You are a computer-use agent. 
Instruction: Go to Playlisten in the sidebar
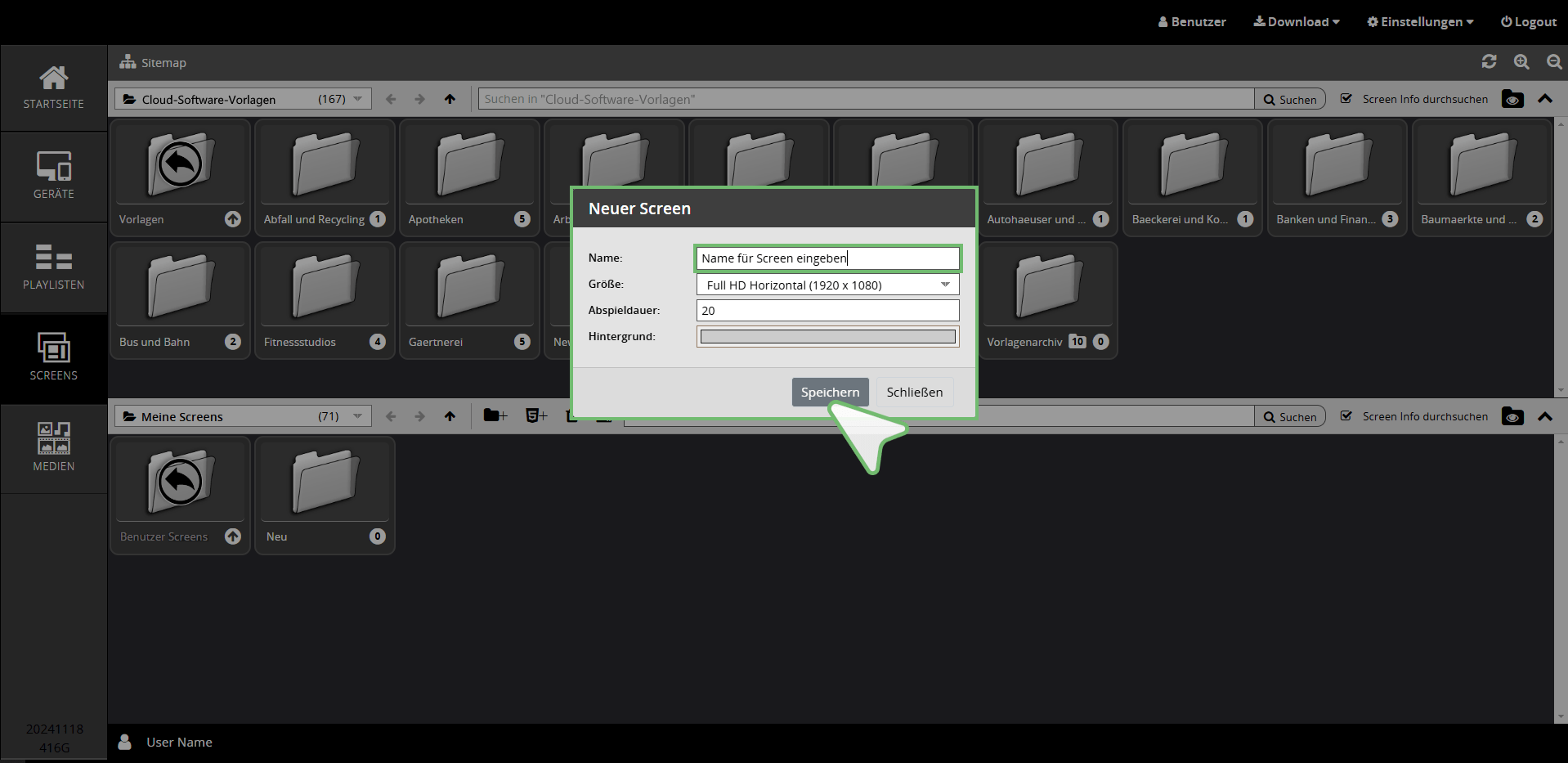[x=53, y=267]
